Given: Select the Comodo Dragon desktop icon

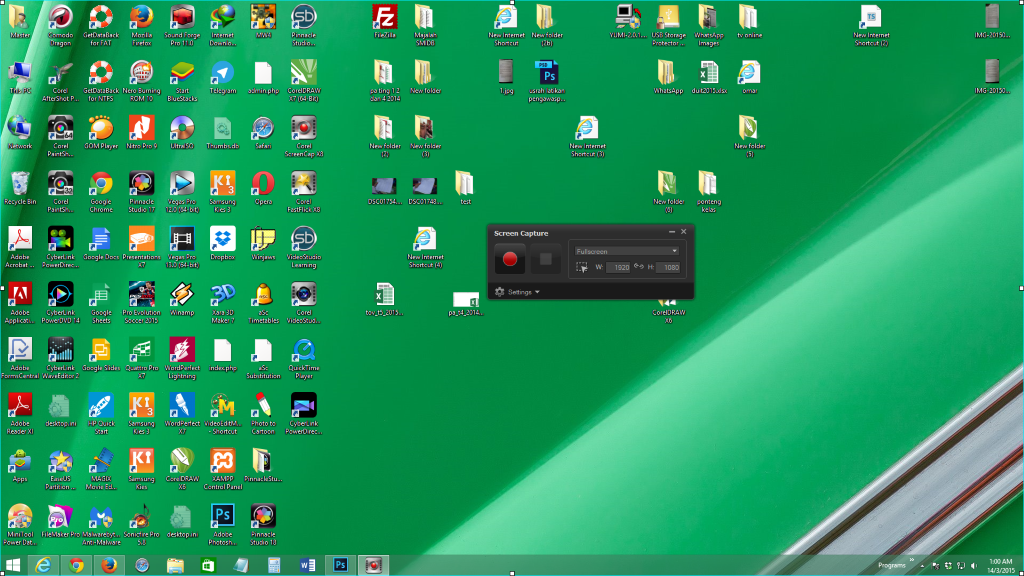Looking at the screenshot, I should click(x=60, y=25).
